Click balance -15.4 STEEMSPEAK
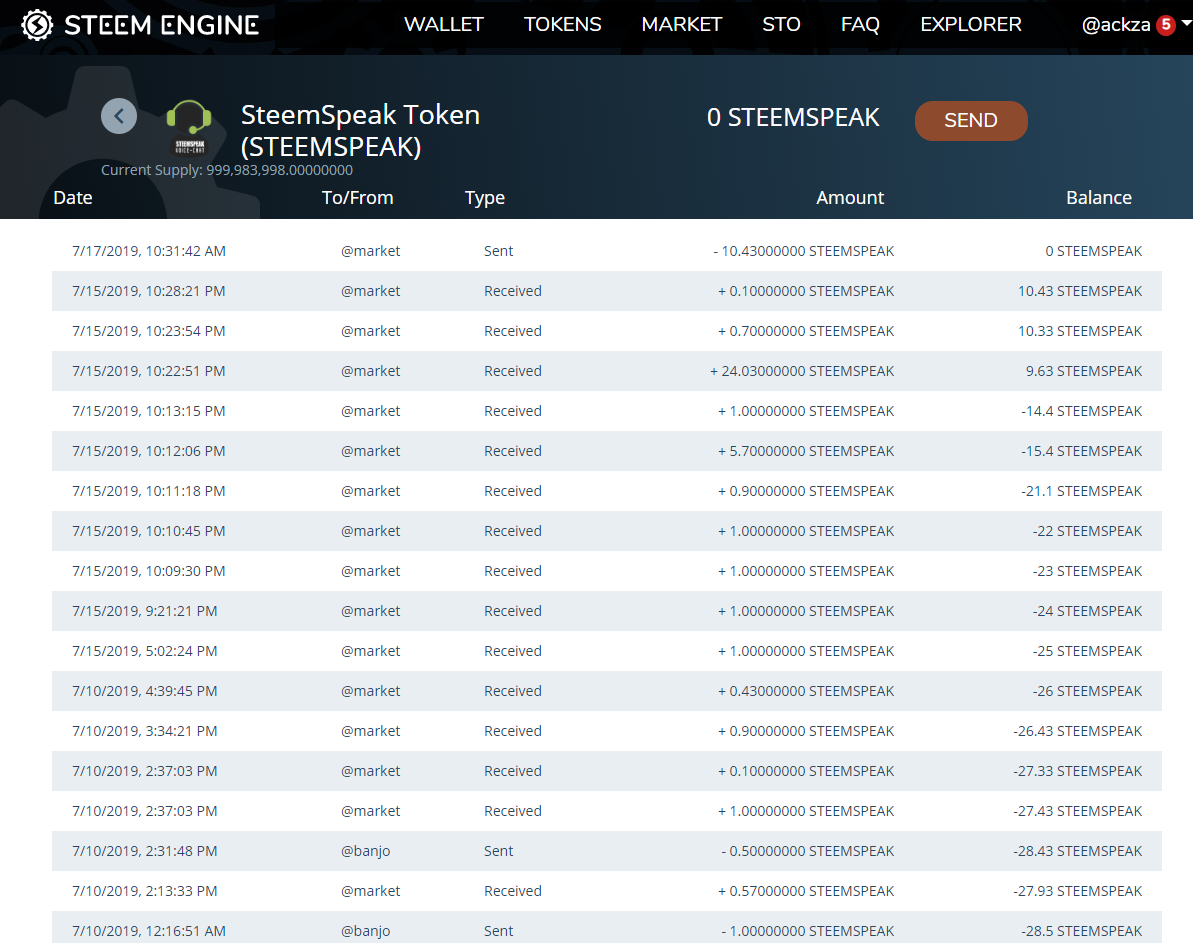 tap(1081, 451)
